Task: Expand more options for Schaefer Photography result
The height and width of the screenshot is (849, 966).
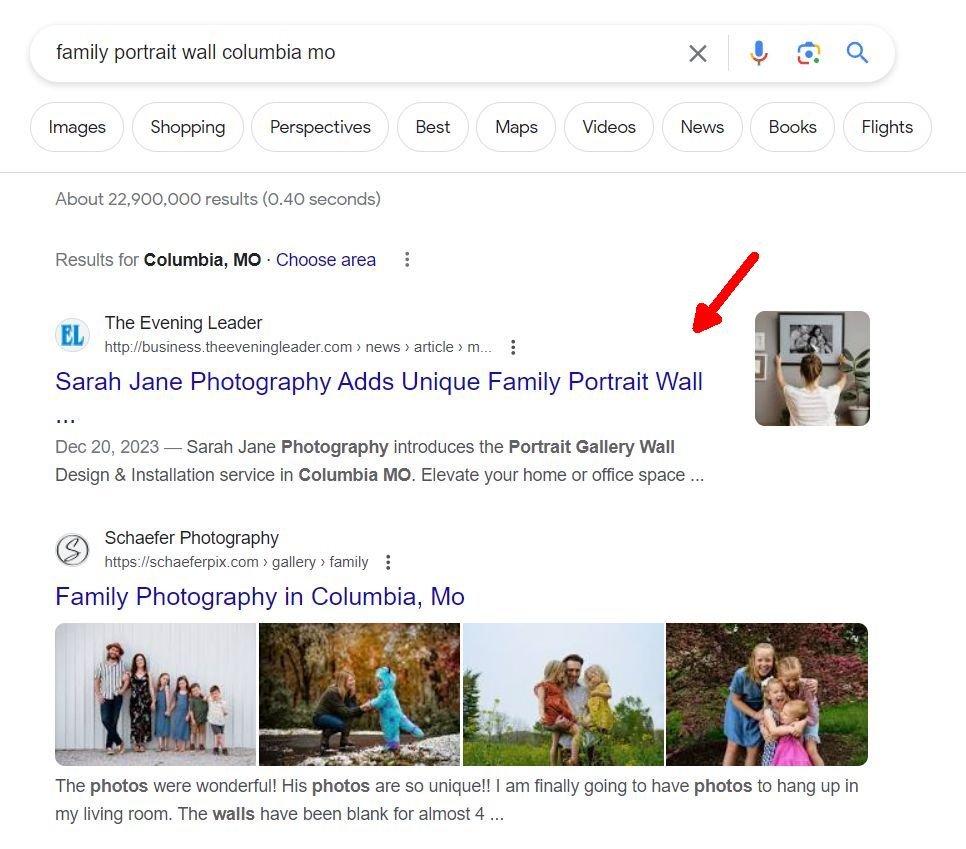Action: pos(388,563)
